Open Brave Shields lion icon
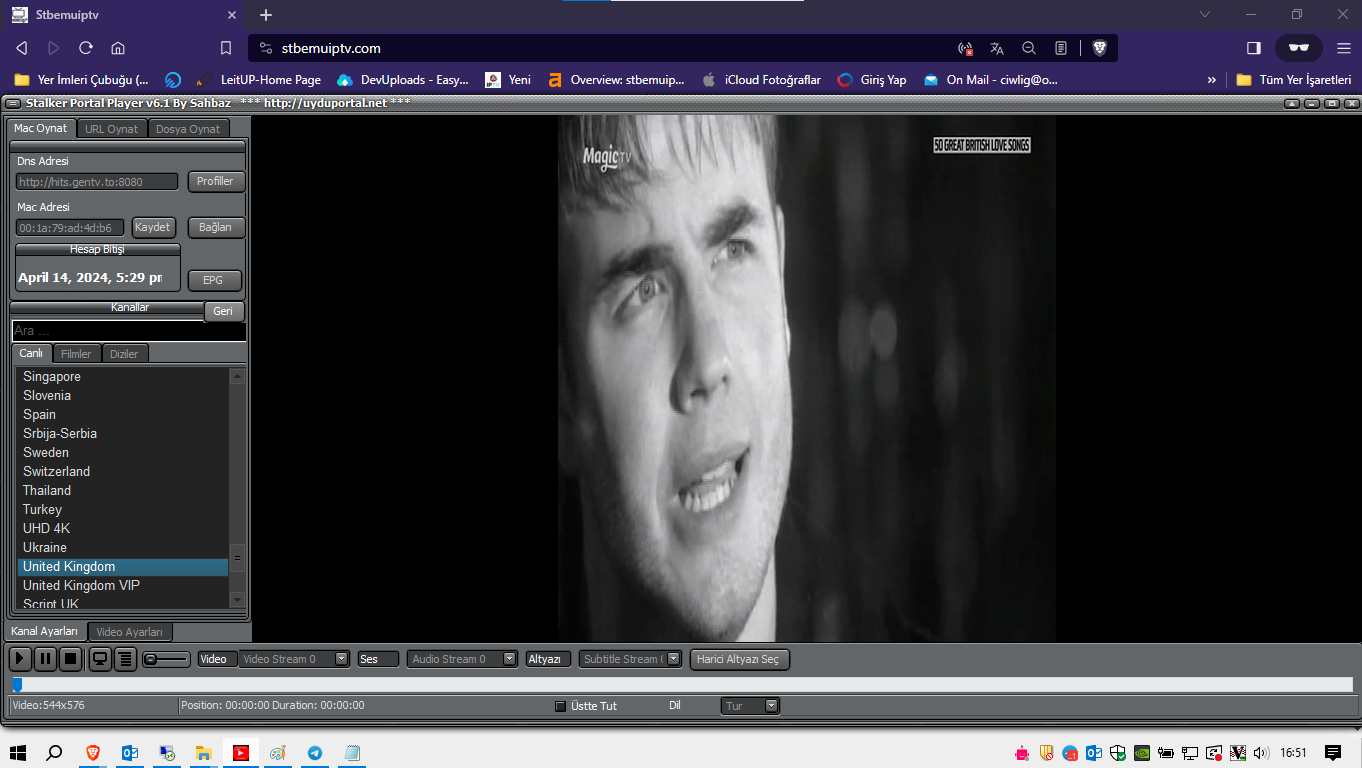The width and height of the screenshot is (1362, 768). [1100, 48]
